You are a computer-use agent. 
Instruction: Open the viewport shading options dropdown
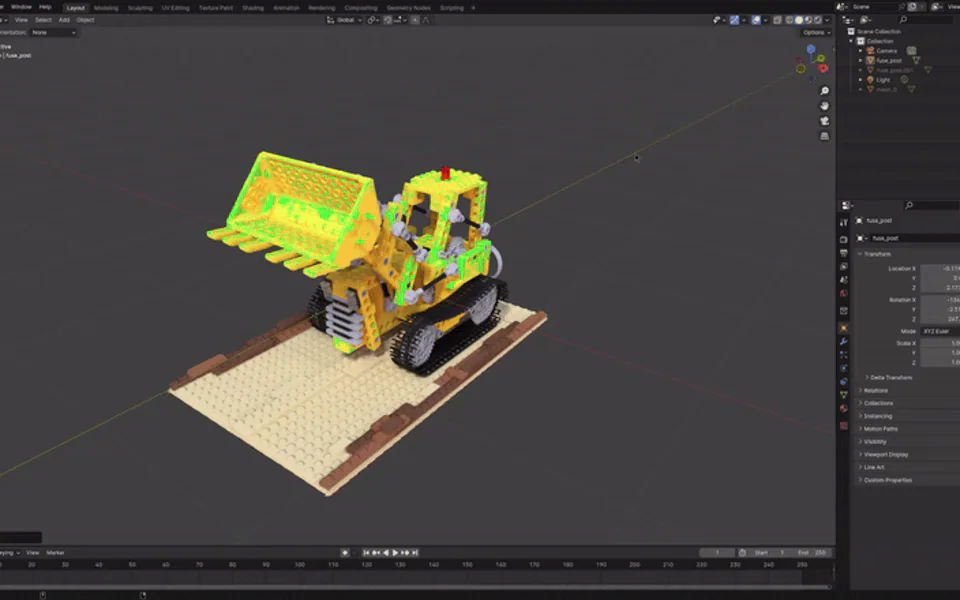point(827,20)
